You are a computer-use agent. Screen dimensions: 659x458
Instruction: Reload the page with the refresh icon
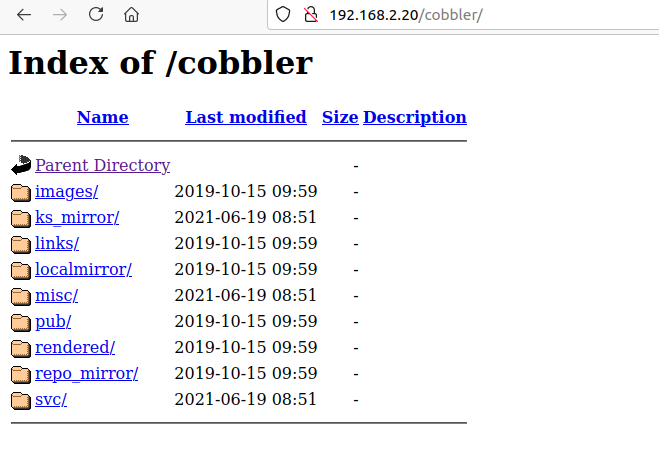coord(96,15)
